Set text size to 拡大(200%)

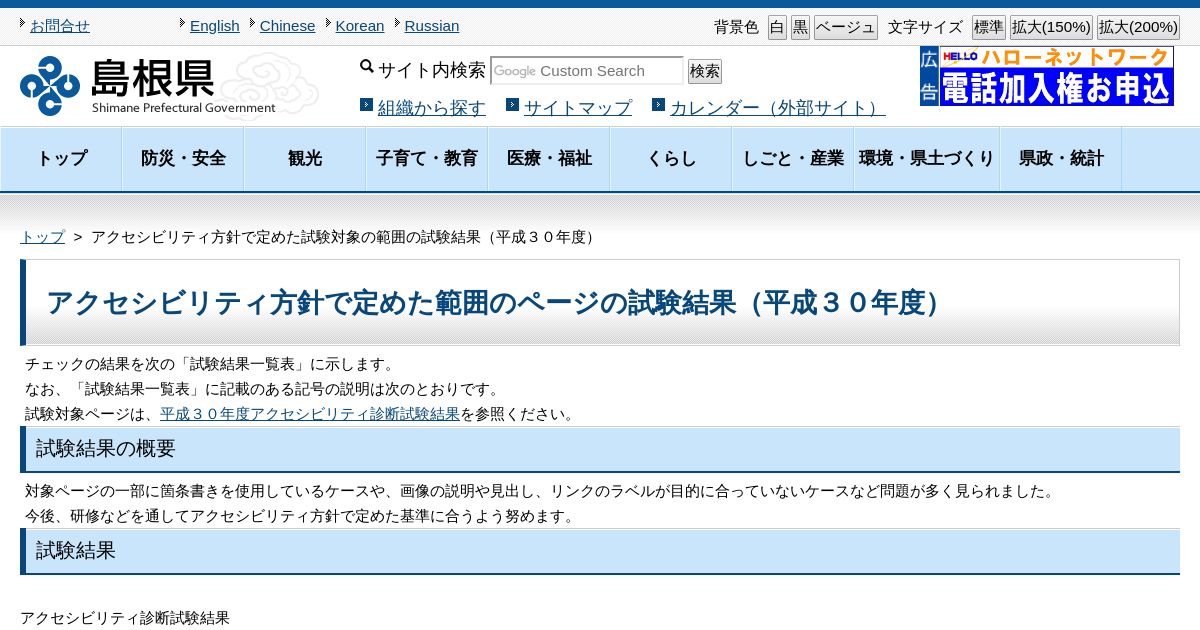click(x=1138, y=27)
